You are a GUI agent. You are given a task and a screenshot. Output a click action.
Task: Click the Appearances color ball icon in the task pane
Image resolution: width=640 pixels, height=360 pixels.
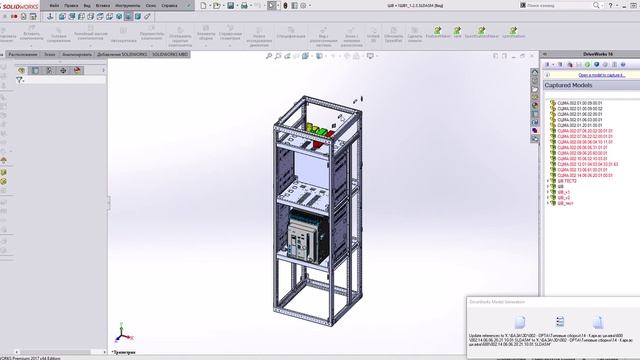tap(535, 105)
